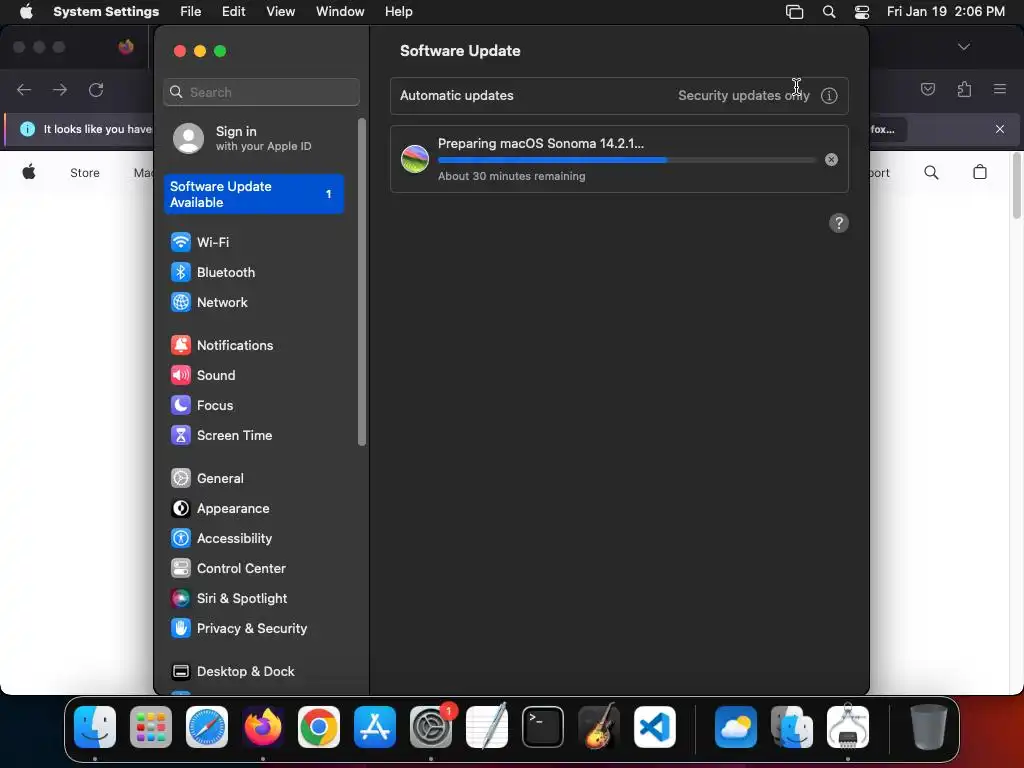Screen dimensions: 1024x768
Task: Click Software Update Available item
Action: (x=253, y=194)
